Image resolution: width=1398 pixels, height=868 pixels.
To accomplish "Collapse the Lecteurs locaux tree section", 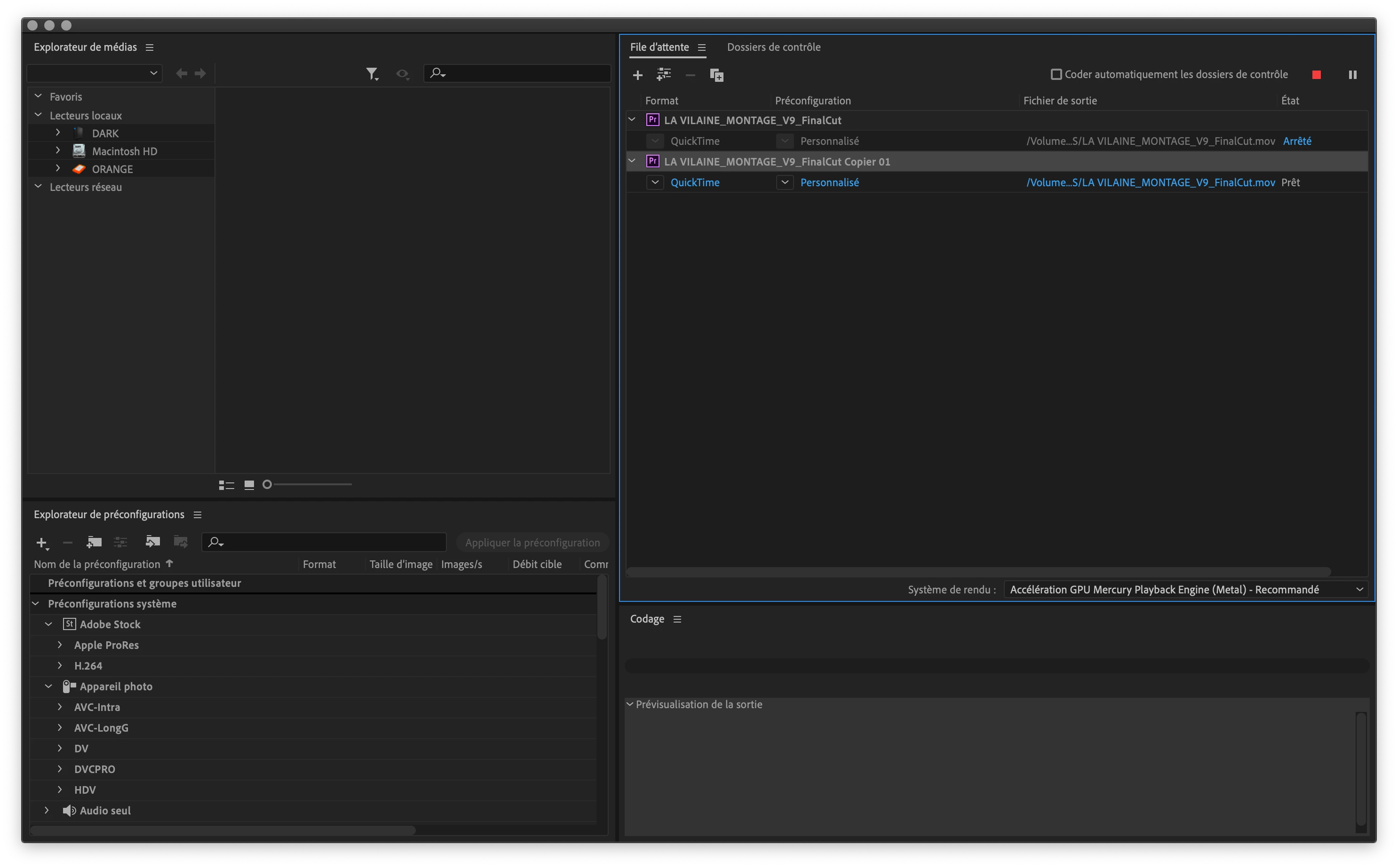I will pyautogui.click(x=38, y=115).
